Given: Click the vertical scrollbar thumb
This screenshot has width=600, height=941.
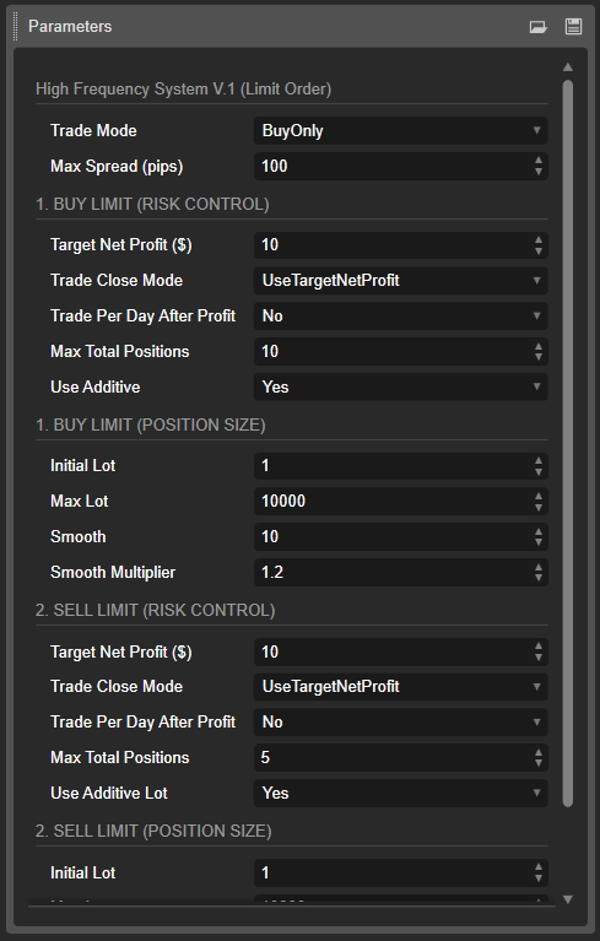Looking at the screenshot, I should [x=568, y=440].
